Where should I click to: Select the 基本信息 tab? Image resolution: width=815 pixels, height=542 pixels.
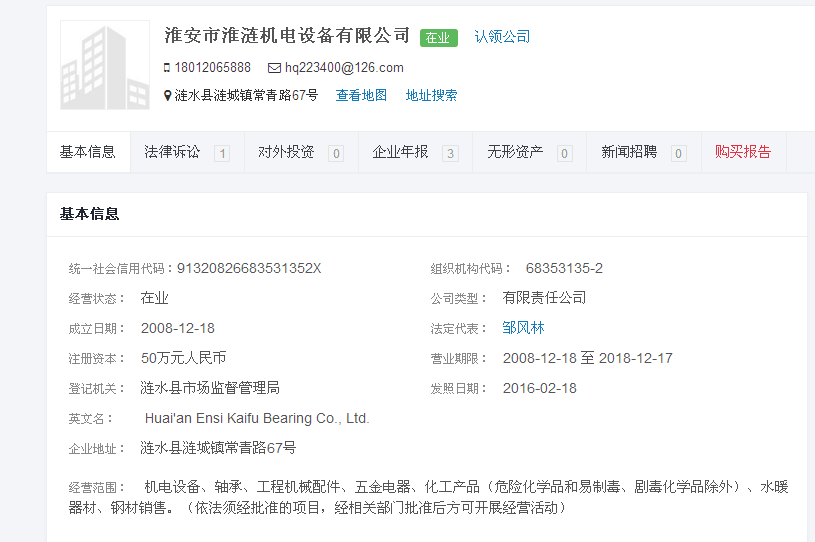tap(88, 152)
